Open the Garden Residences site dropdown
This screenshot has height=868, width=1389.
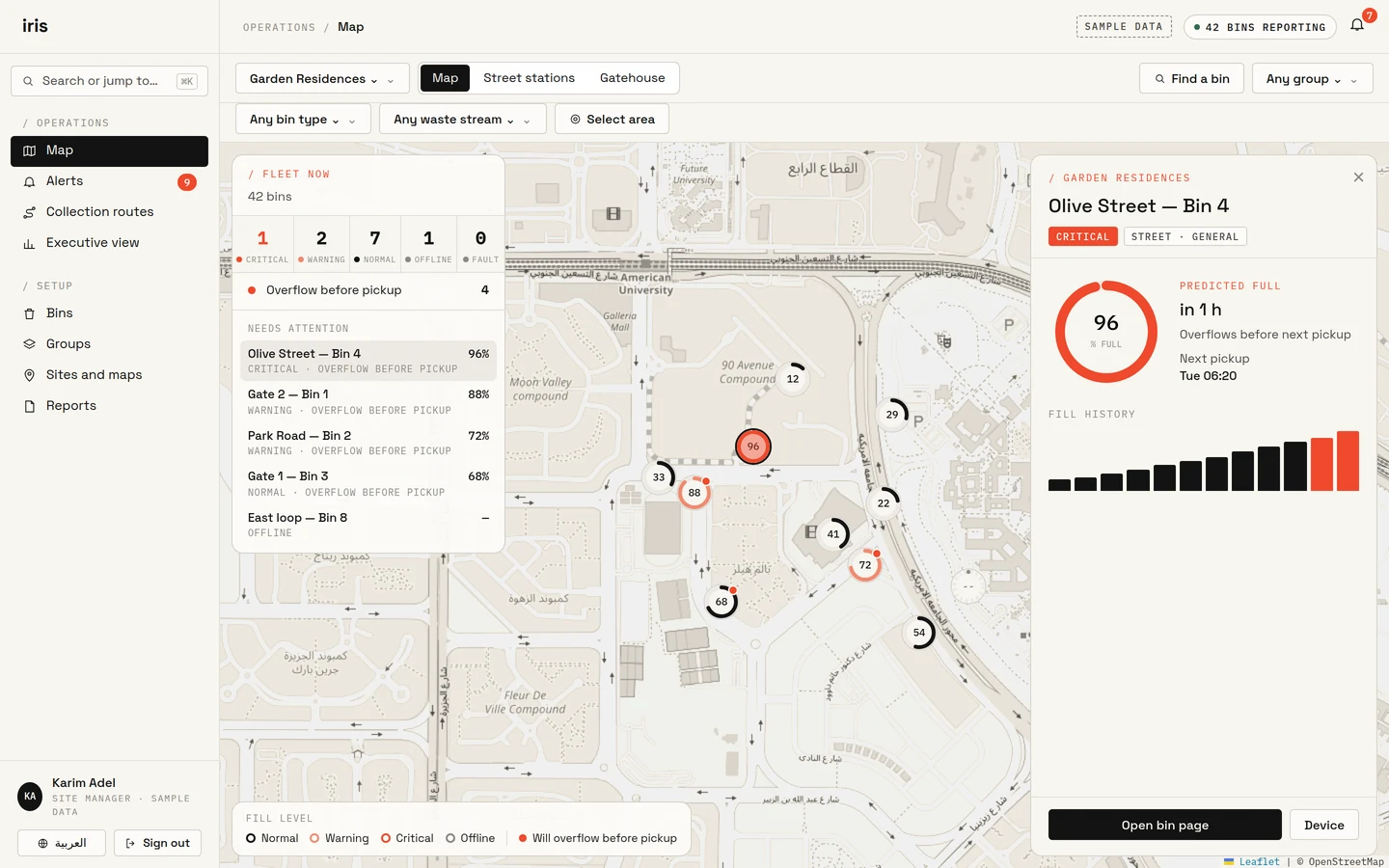[322, 79]
